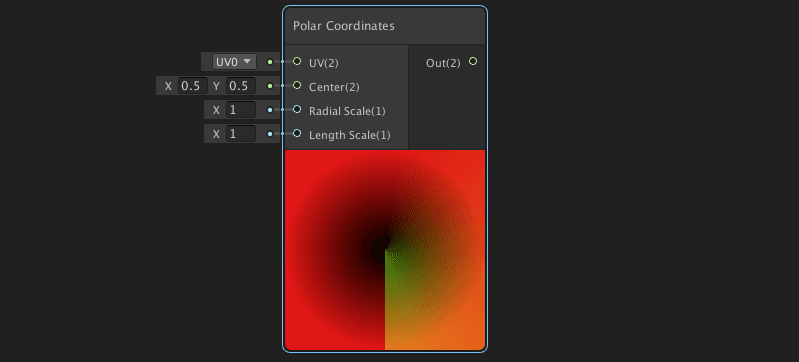Click the Out(2) label
This screenshot has height=362, width=799.
tap(443, 63)
